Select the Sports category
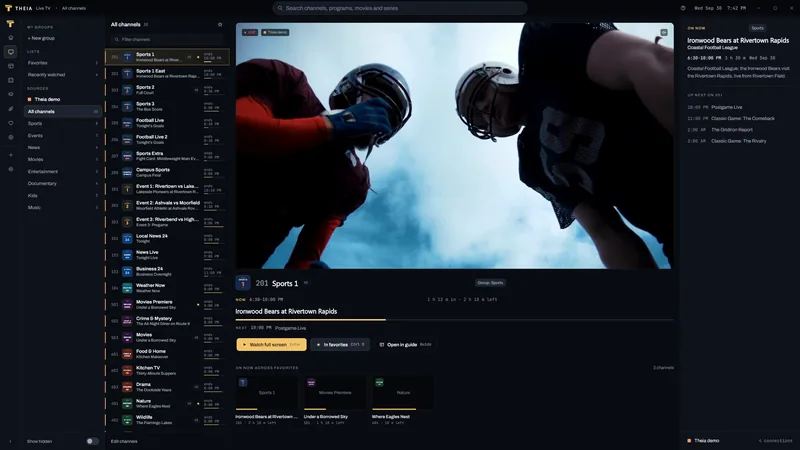Screen dimensions: 800x450 coord(62,123)
